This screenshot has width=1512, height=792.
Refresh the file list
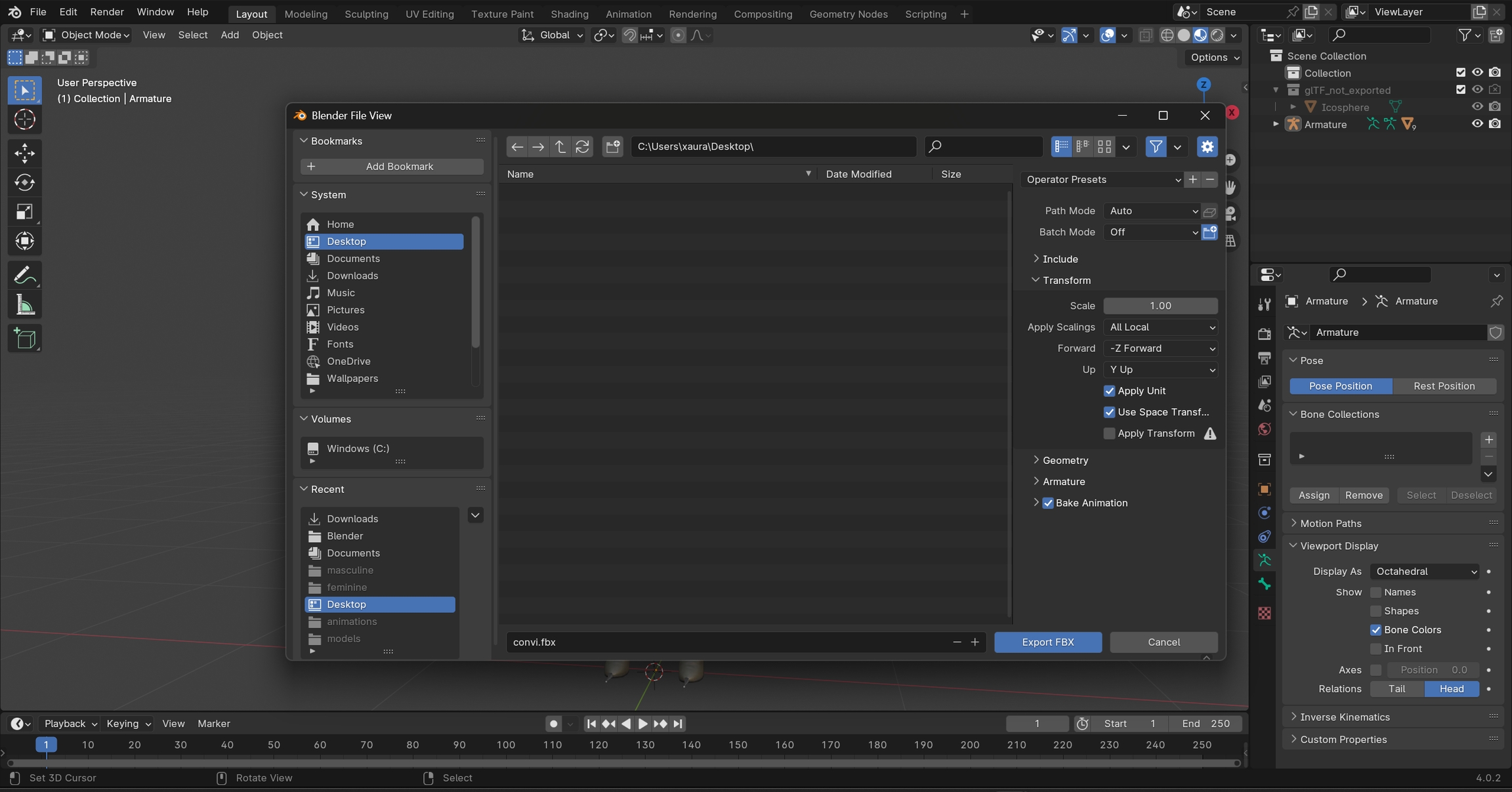point(582,146)
